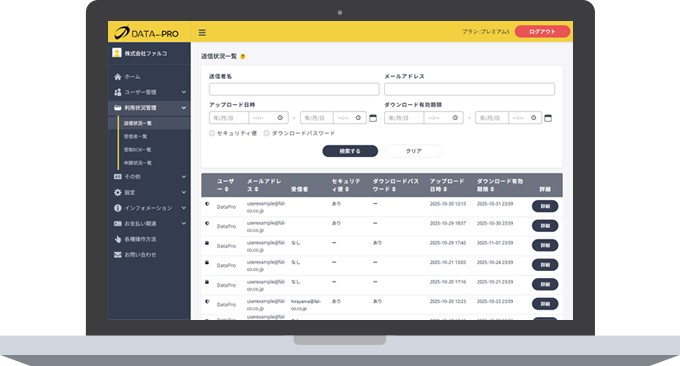Click the box icon on the 2025-10-29 17:43 row
The width and height of the screenshot is (680, 366).
[x=207, y=243]
